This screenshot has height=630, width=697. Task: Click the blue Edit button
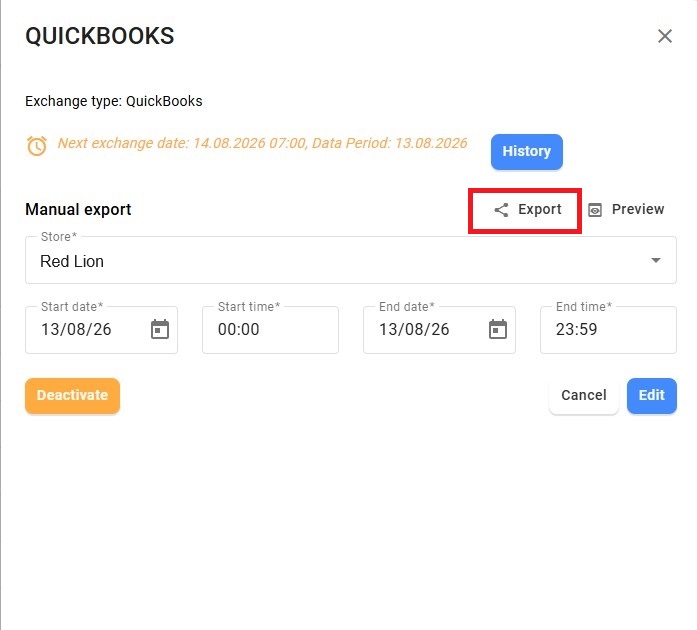click(x=652, y=396)
